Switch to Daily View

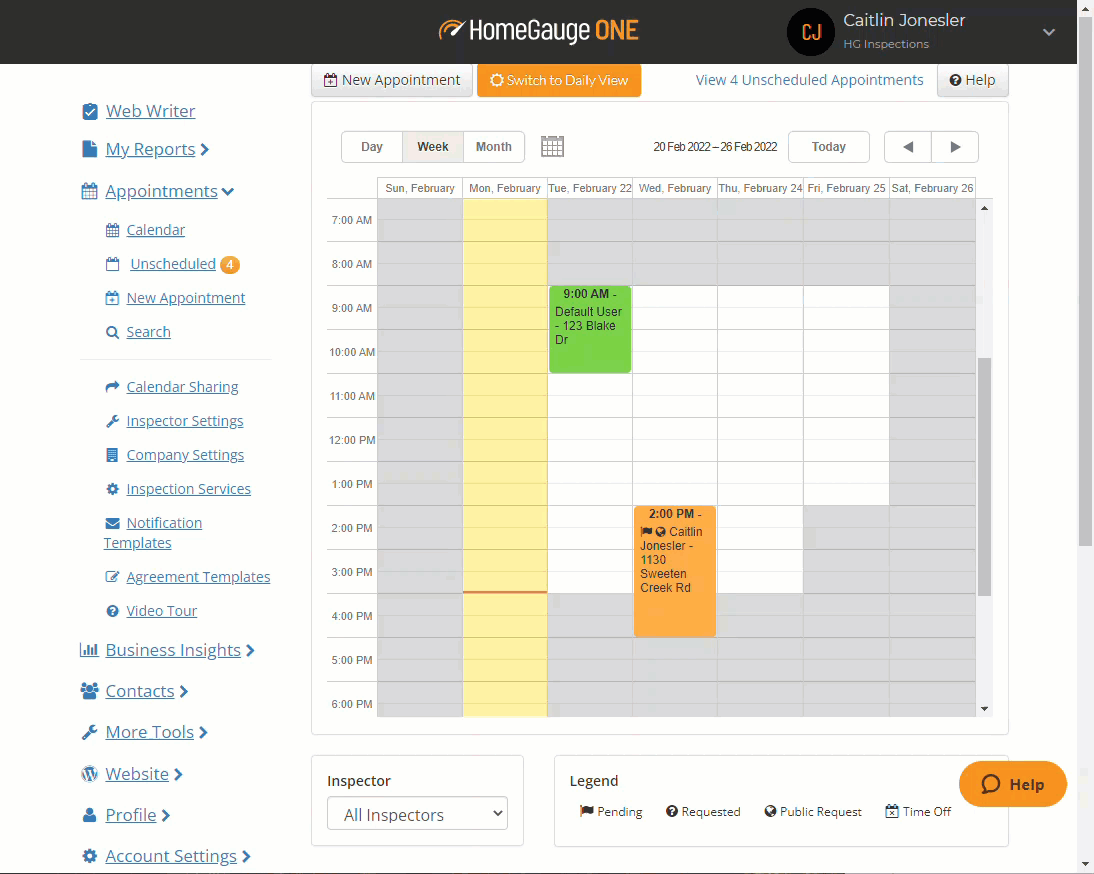pos(558,80)
